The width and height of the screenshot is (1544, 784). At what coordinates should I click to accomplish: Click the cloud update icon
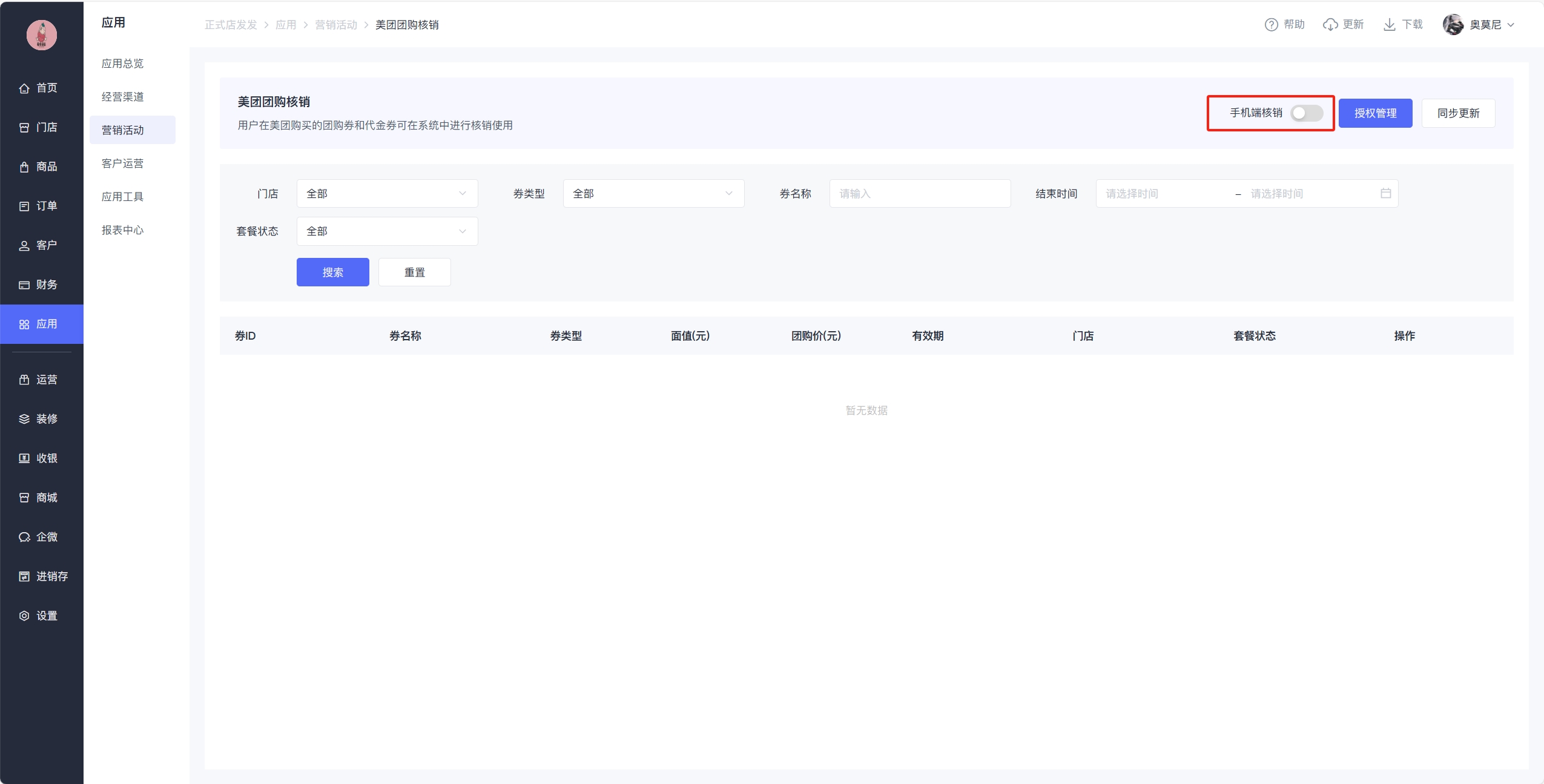pos(1330,25)
